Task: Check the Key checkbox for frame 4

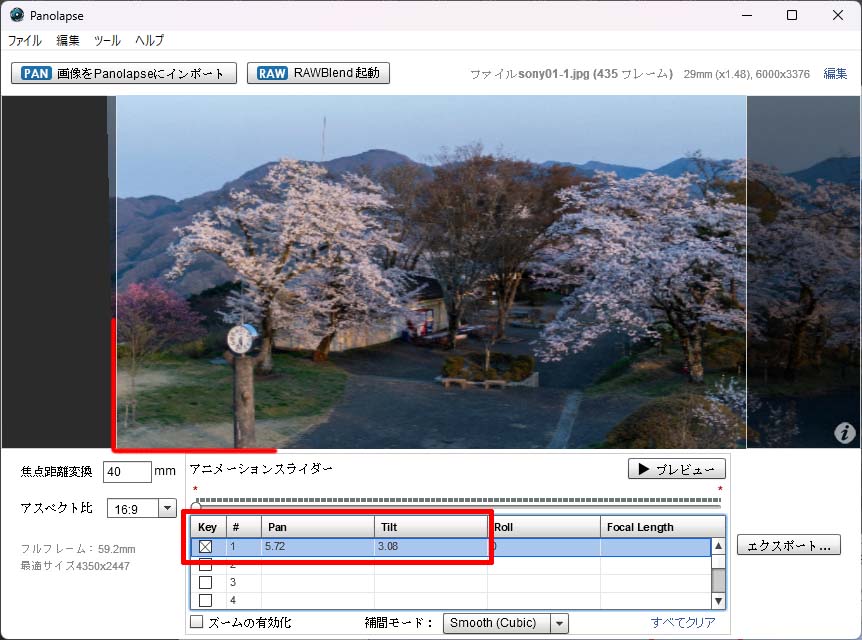Action: (206, 600)
